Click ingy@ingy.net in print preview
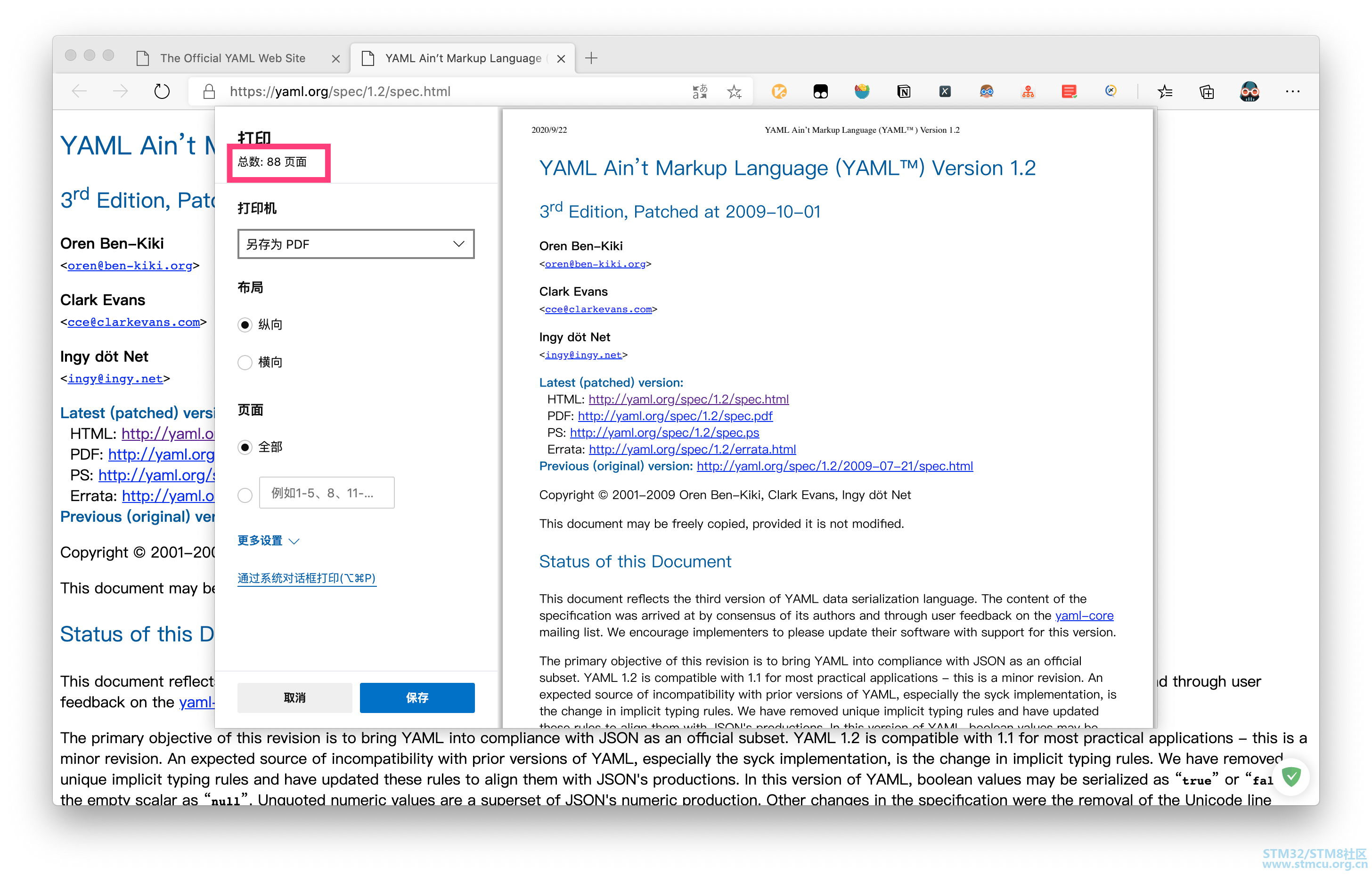This screenshot has height=875, width=1372. click(x=583, y=355)
